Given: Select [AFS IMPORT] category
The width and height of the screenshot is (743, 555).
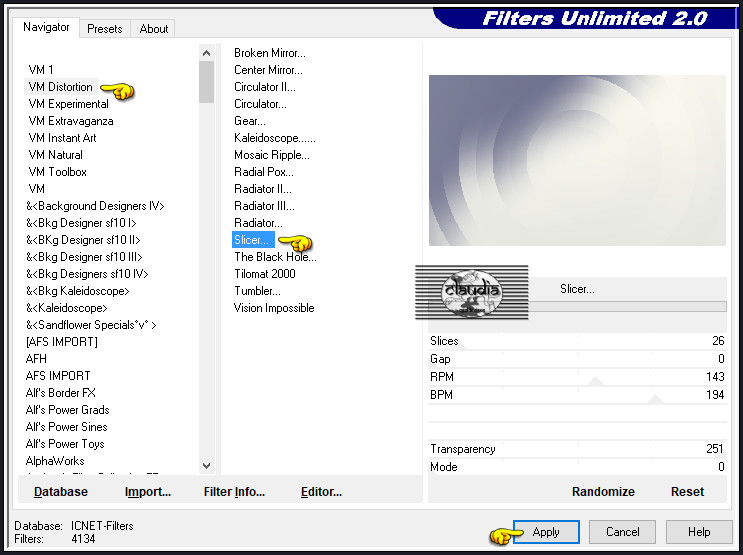Looking at the screenshot, I should (x=62, y=342).
